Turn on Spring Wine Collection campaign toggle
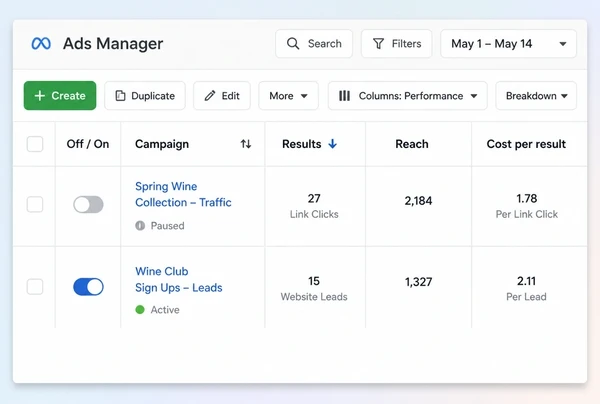 click(x=88, y=205)
